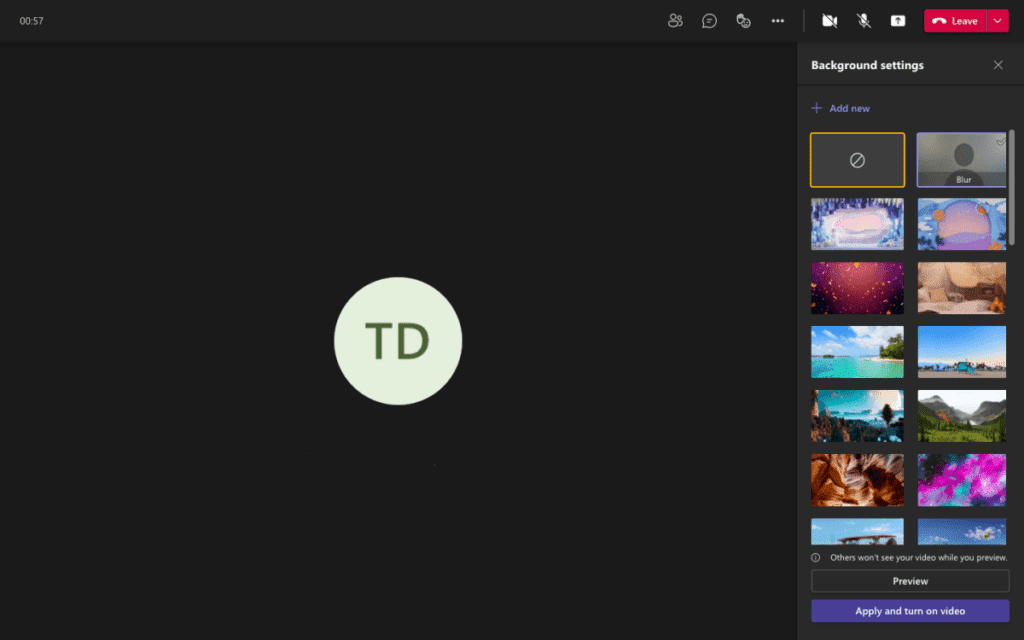Click Add new background
Viewport: 1024px width, 640px height.
[x=841, y=108]
